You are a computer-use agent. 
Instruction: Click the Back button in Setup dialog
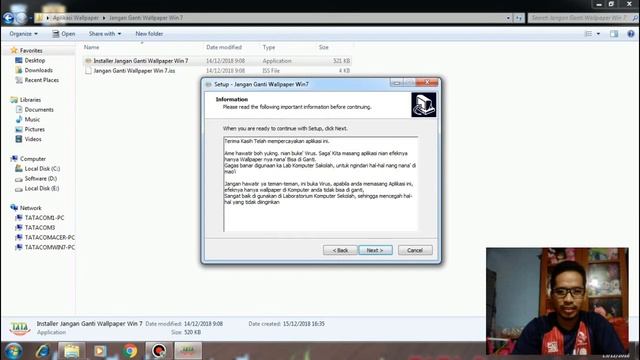click(340, 250)
